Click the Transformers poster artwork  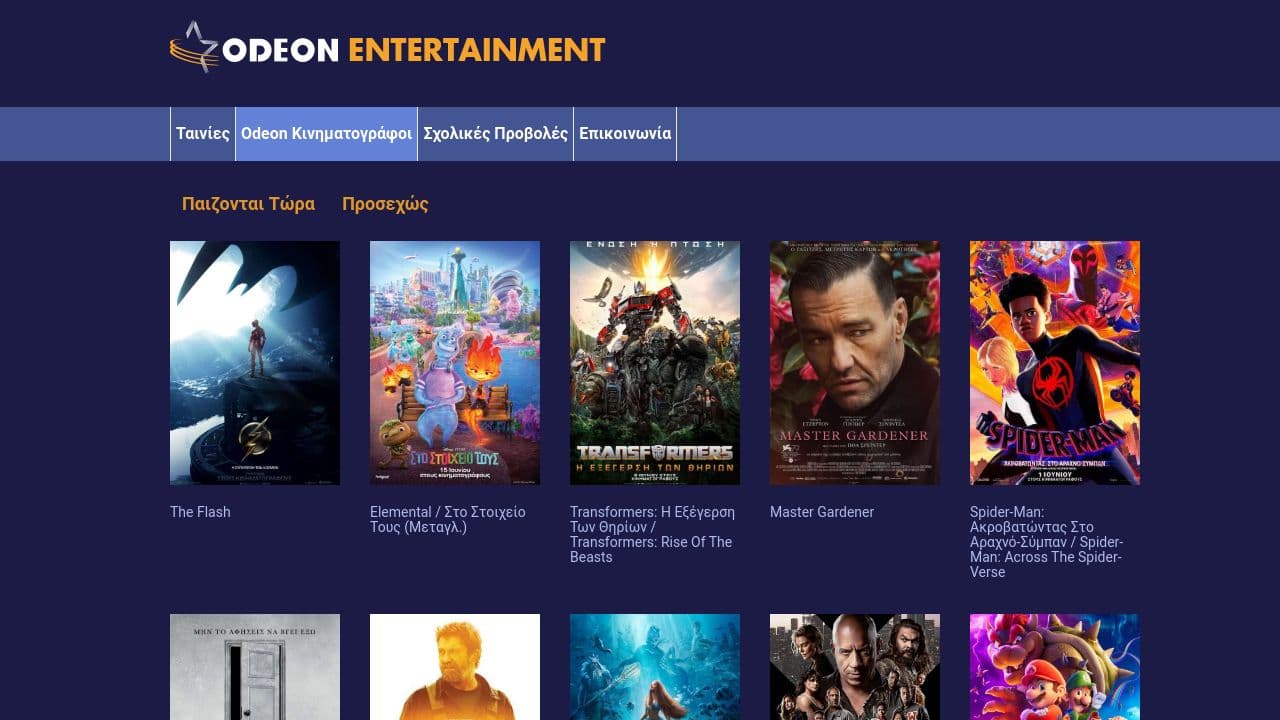pyautogui.click(x=654, y=363)
